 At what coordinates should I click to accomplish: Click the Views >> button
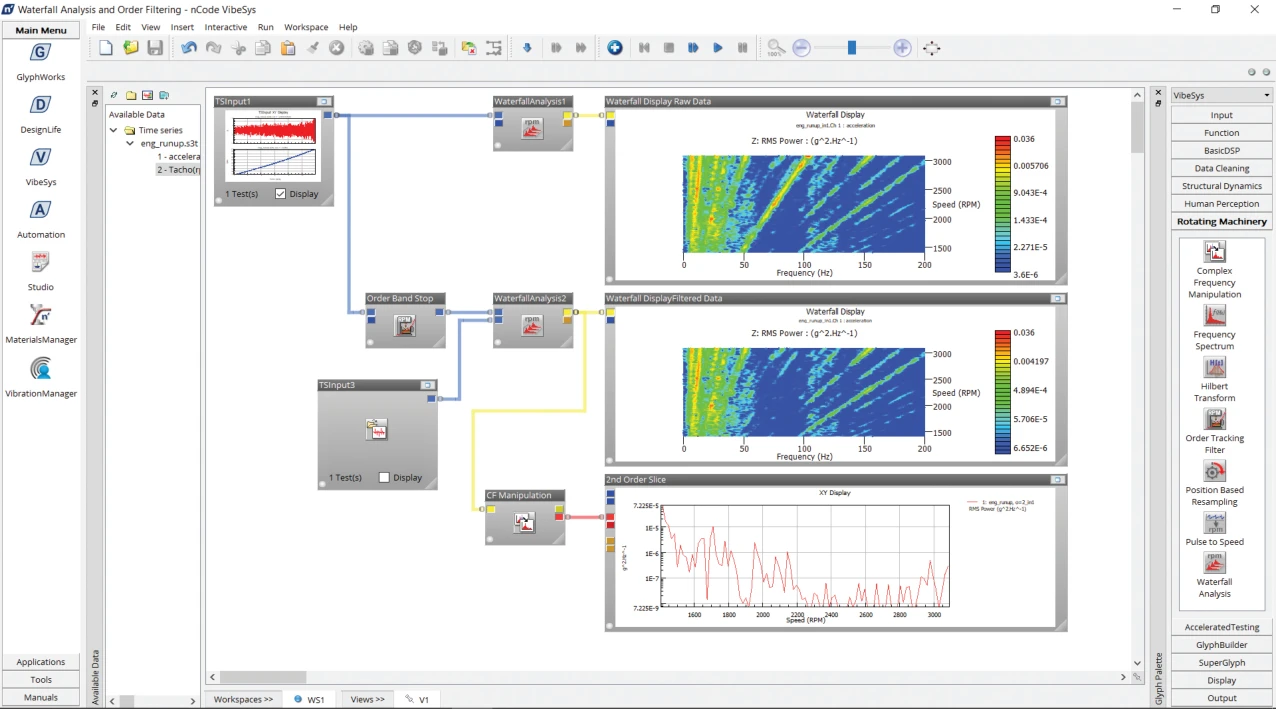367,700
